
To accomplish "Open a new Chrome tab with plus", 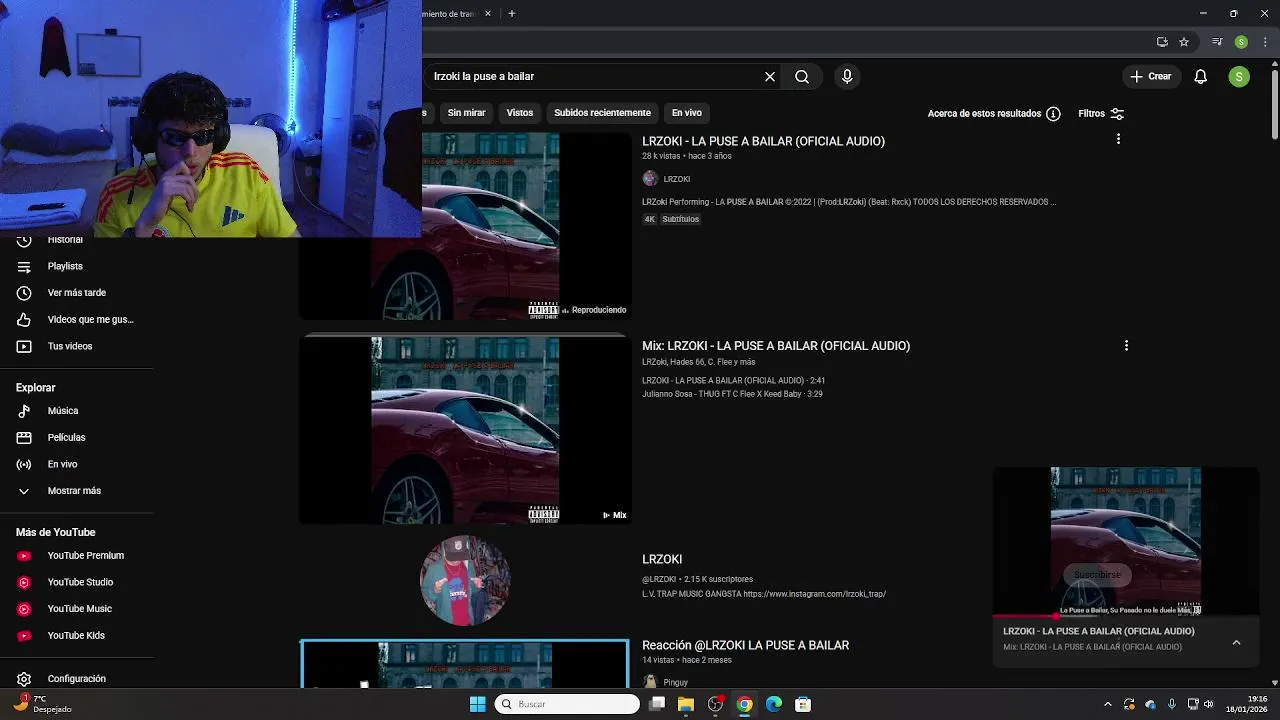I will coord(512,14).
